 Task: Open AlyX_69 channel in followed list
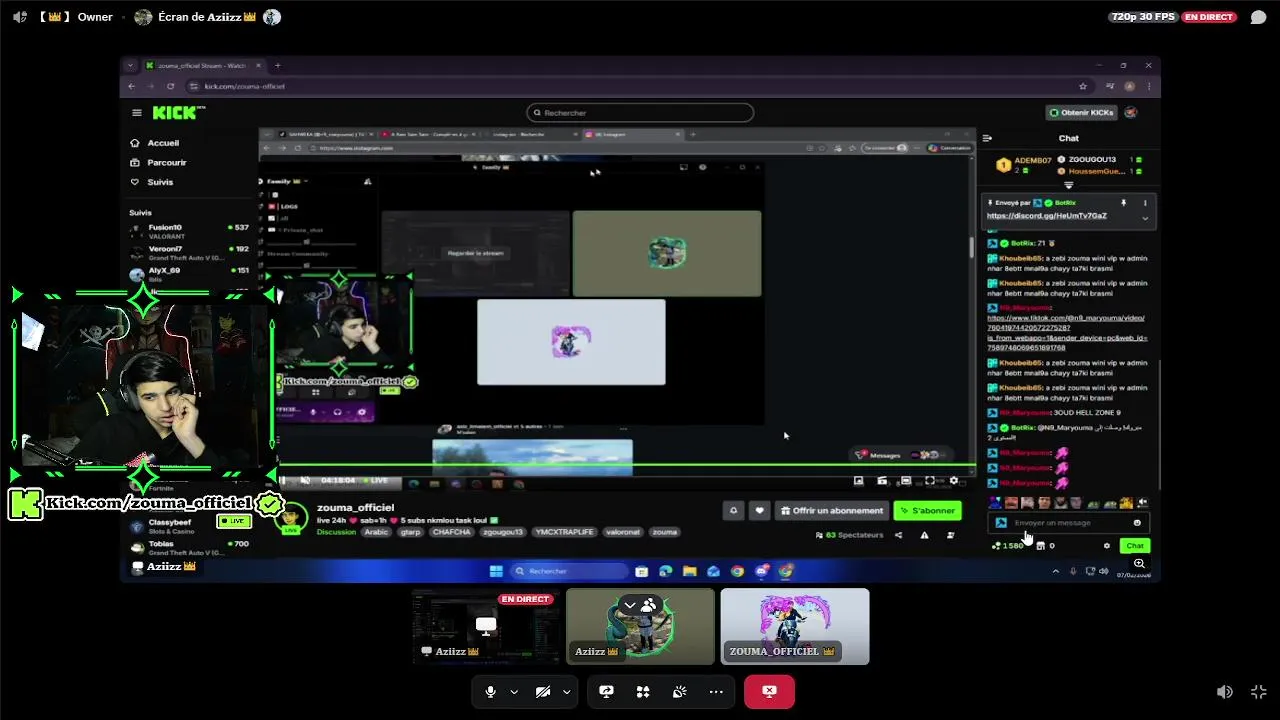tap(190, 273)
